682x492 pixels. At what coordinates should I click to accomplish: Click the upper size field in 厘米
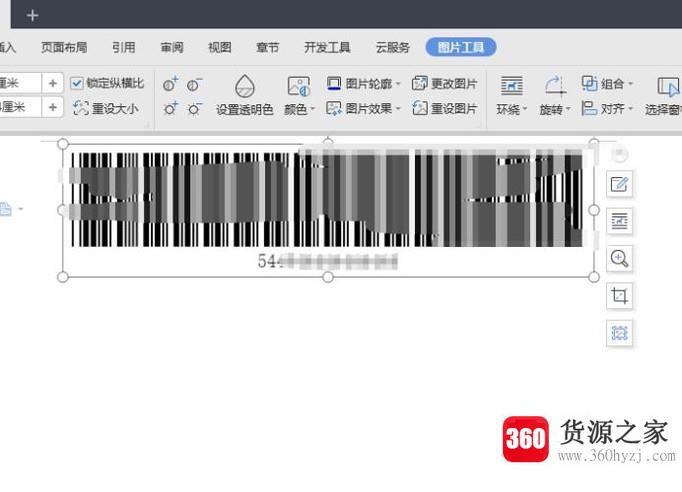20,83
